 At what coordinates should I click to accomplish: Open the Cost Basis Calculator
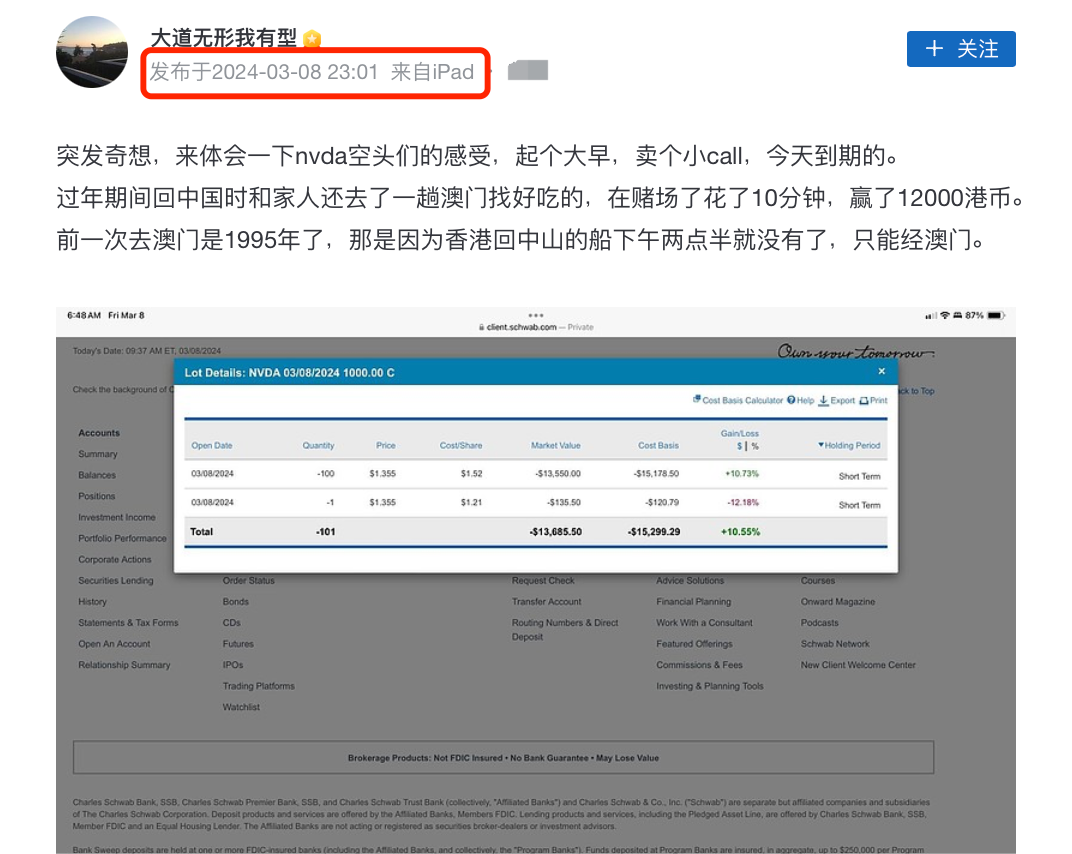point(742,401)
